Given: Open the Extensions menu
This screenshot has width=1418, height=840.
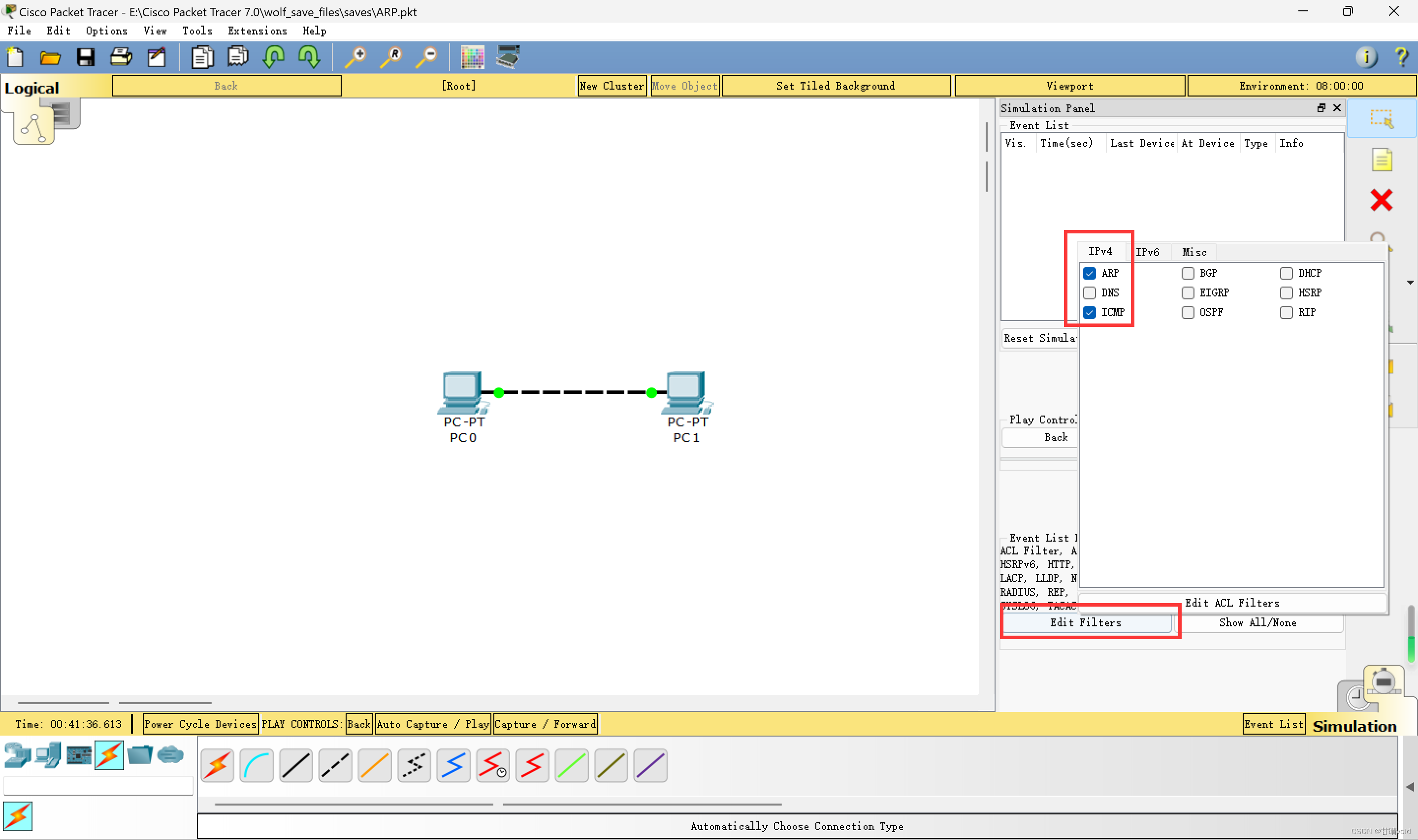Looking at the screenshot, I should [258, 31].
